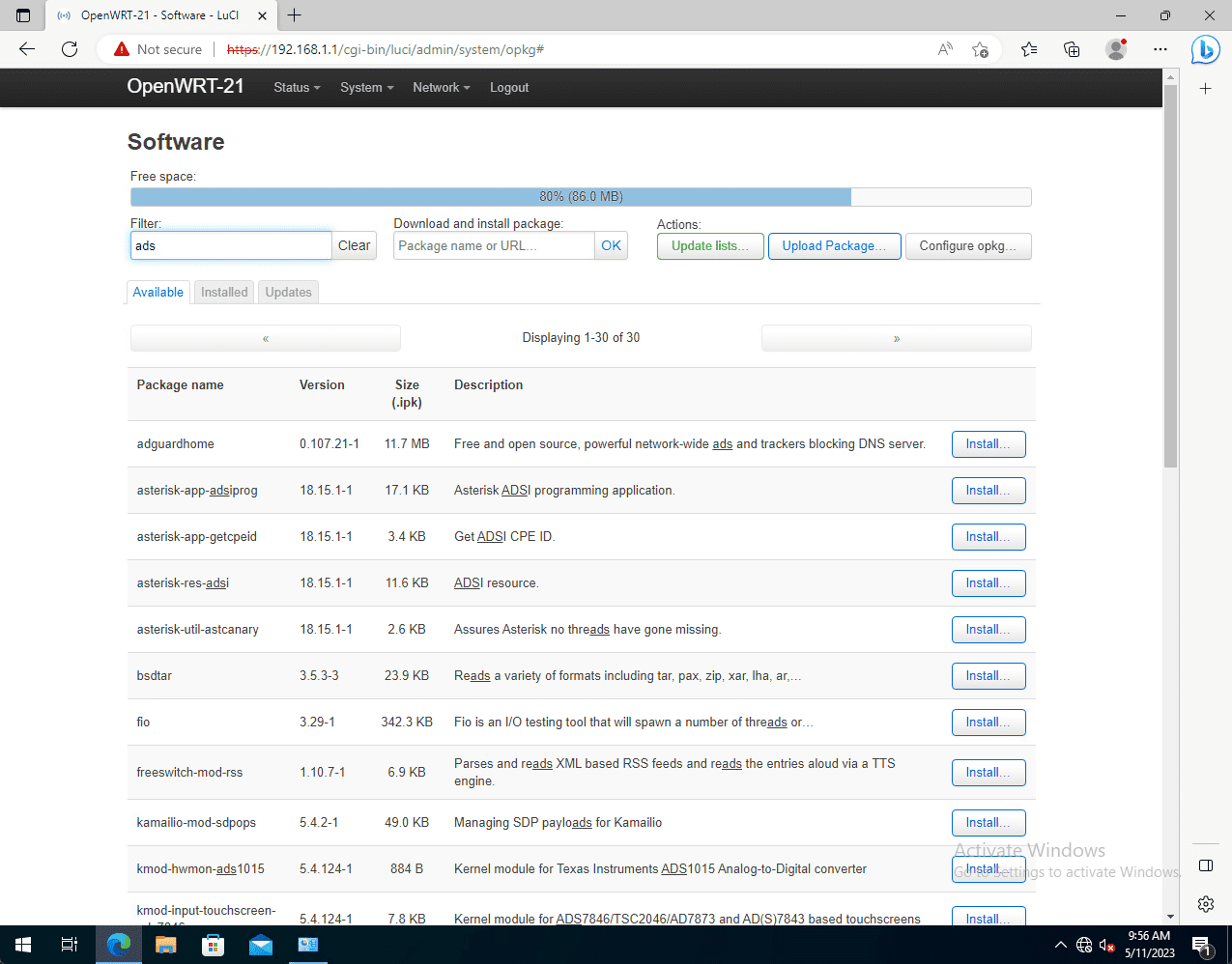Image resolution: width=1232 pixels, height=964 pixels.
Task: Click Upload Package button
Action: [x=835, y=246]
